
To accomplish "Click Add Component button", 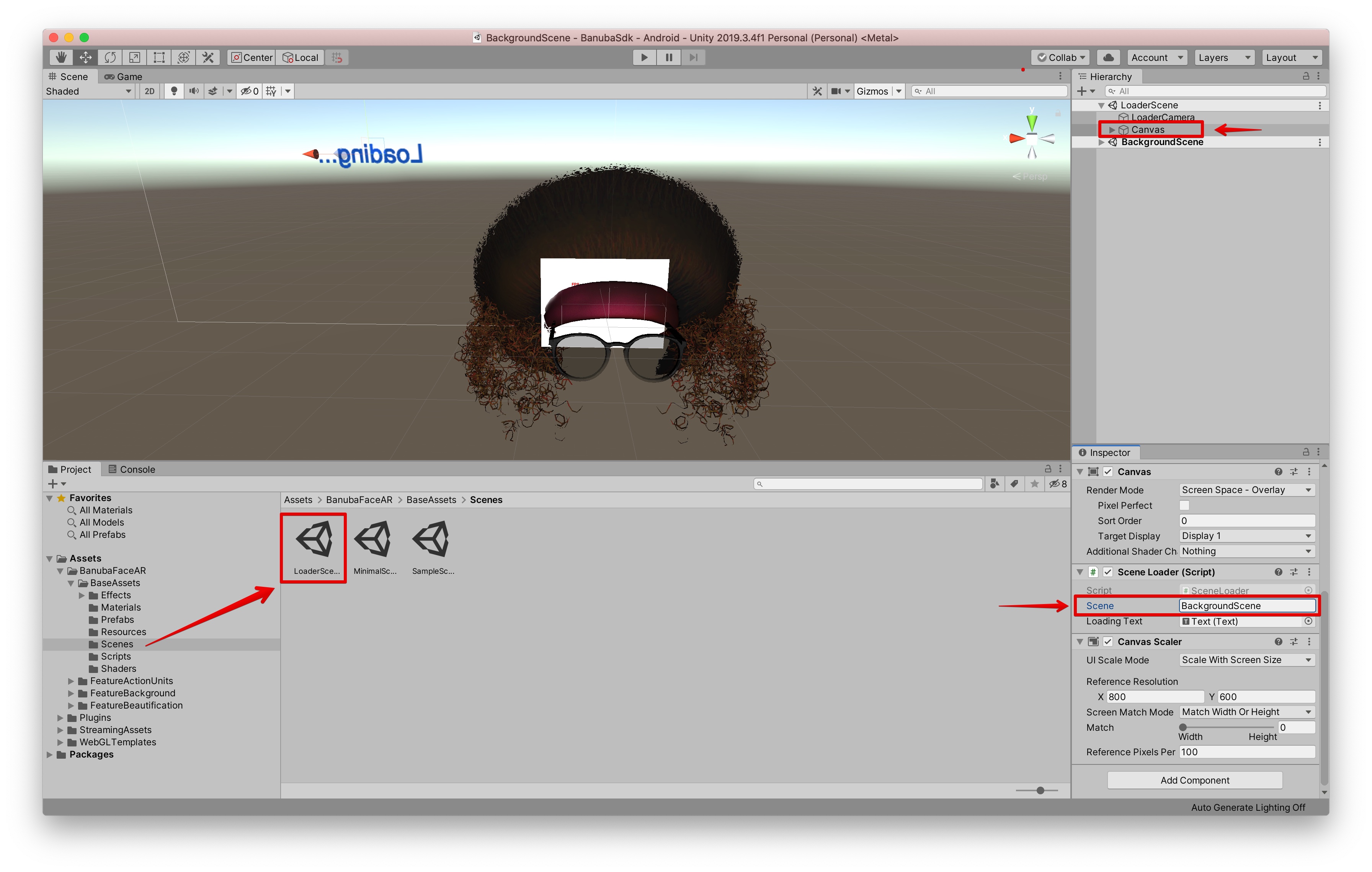I will [x=1195, y=780].
